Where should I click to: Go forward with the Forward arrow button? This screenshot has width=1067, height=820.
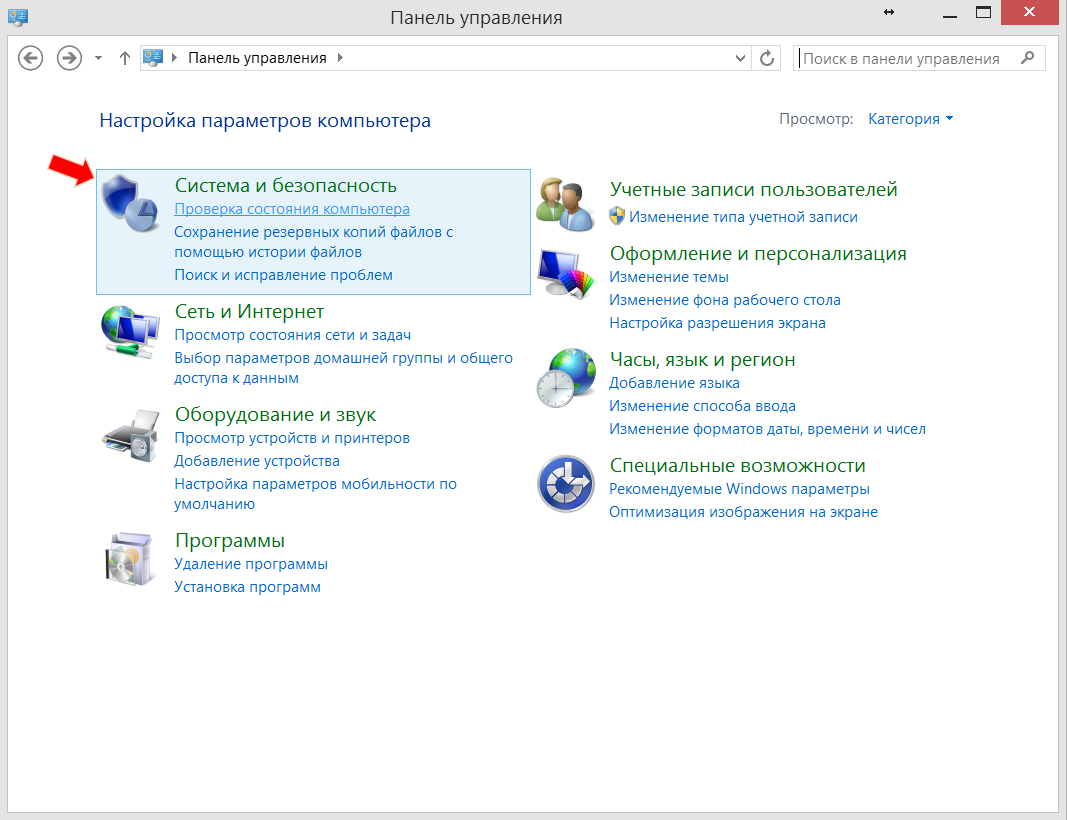(69, 59)
